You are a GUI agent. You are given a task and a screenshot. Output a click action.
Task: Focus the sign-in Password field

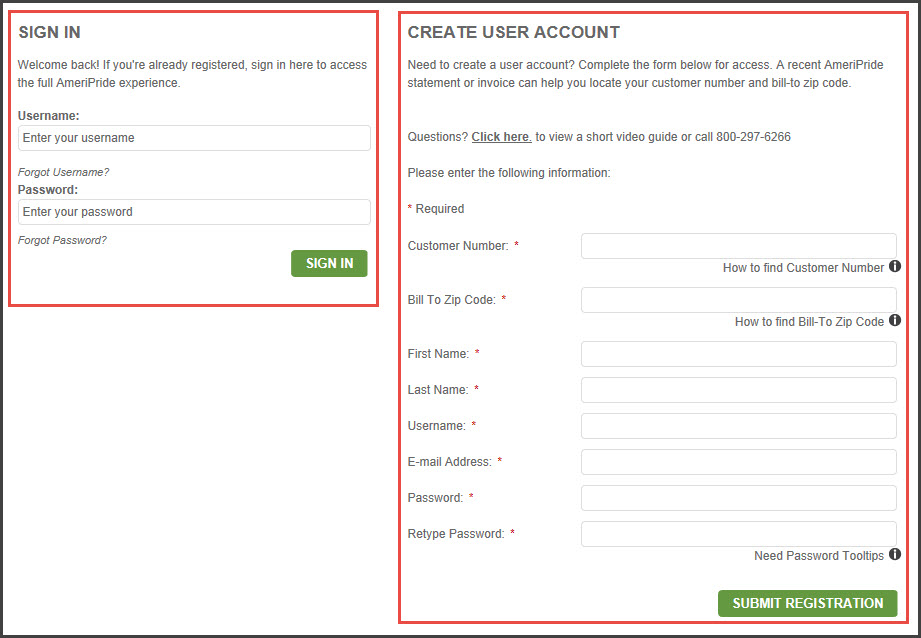click(x=194, y=212)
